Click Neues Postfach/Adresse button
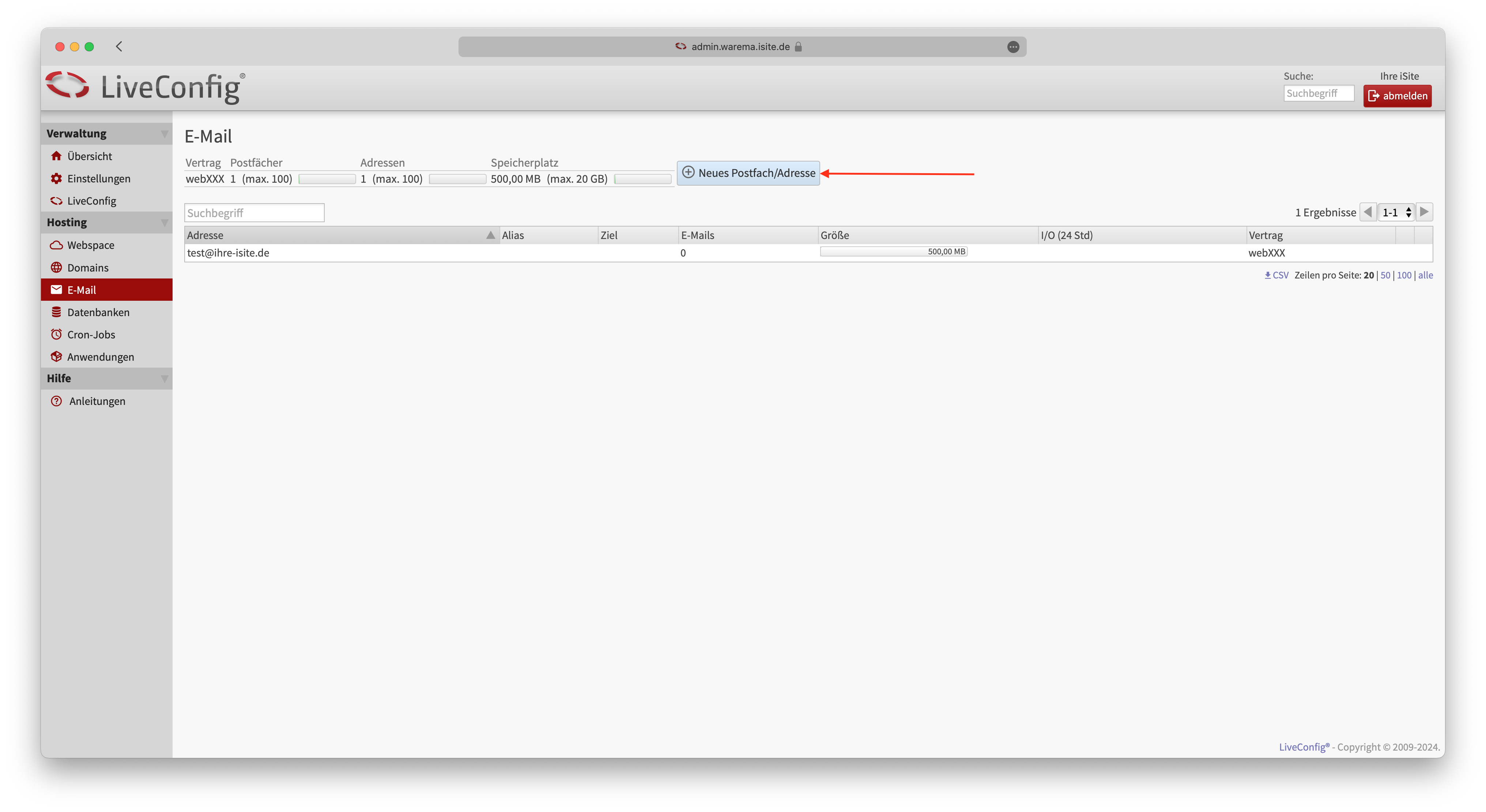Viewport: 1486px width, 812px height. pos(748,173)
